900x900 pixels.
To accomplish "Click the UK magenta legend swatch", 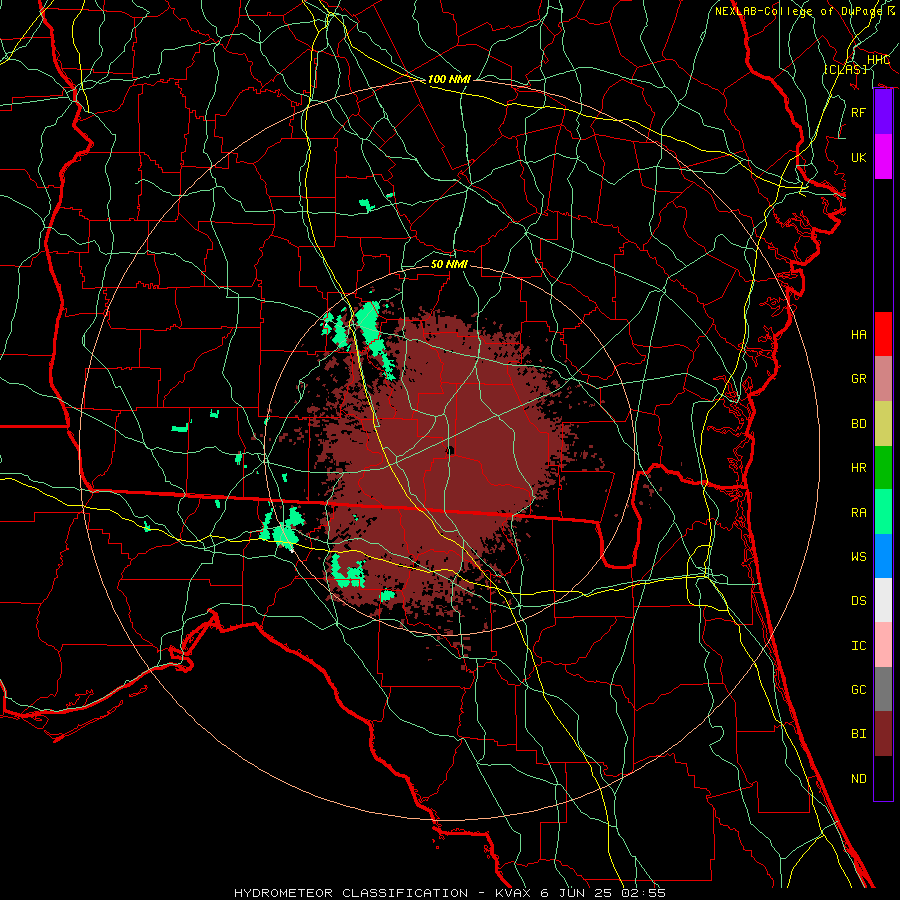I will coord(883,157).
